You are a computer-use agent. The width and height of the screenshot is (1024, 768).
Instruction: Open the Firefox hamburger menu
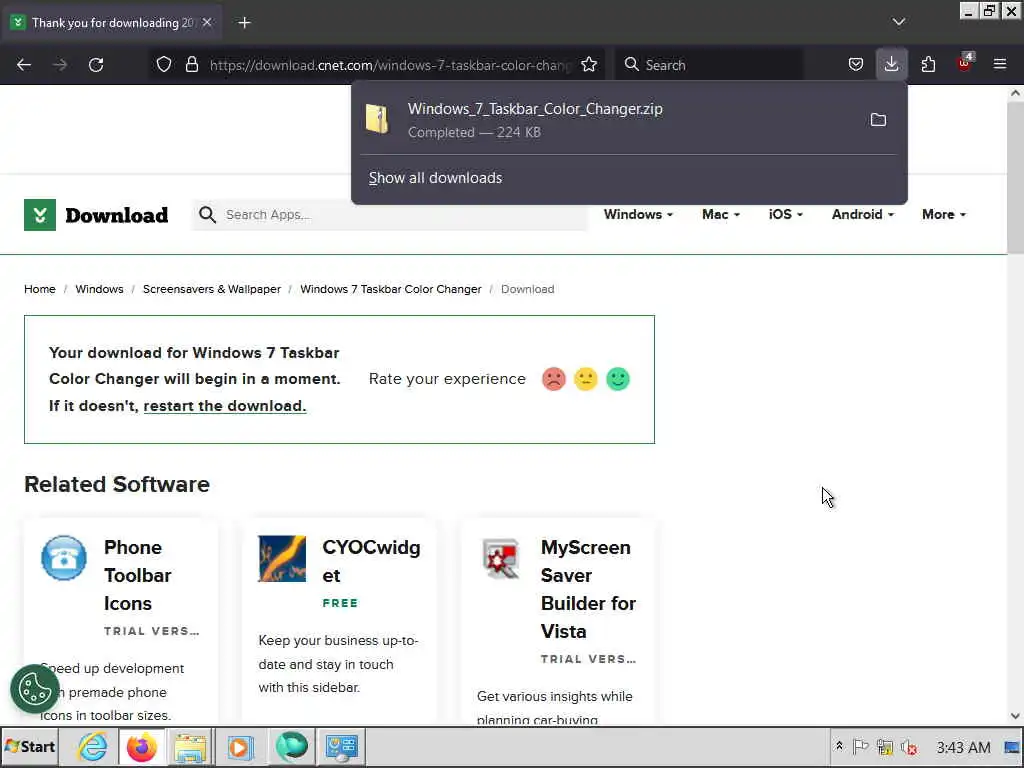pos(1000,65)
